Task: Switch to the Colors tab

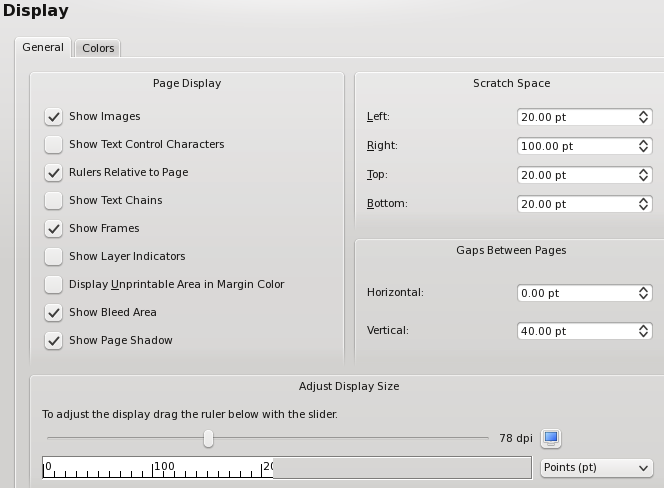Action: tap(98, 48)
